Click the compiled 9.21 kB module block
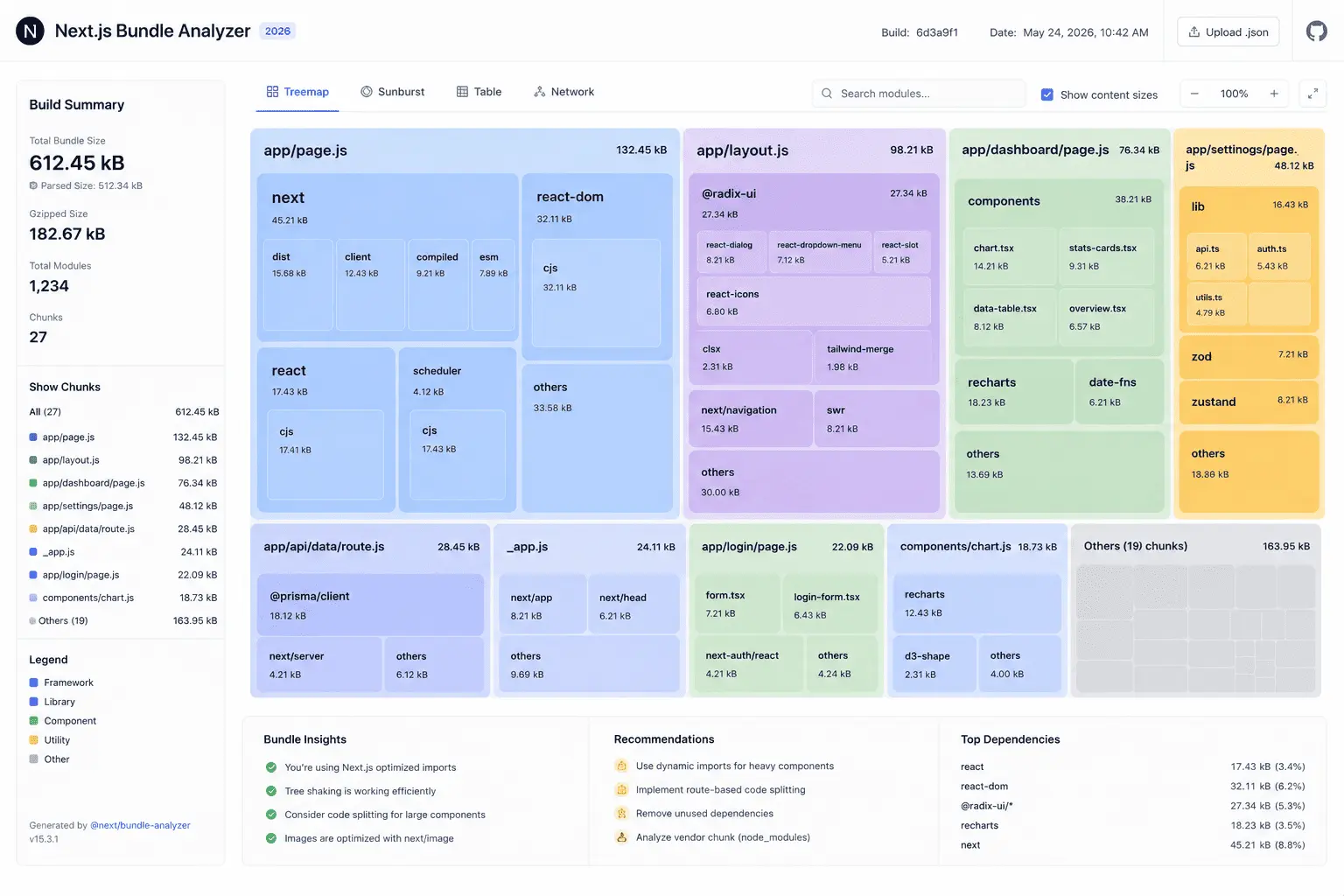Screen dimensions: 1344x896 click(438, 284)
